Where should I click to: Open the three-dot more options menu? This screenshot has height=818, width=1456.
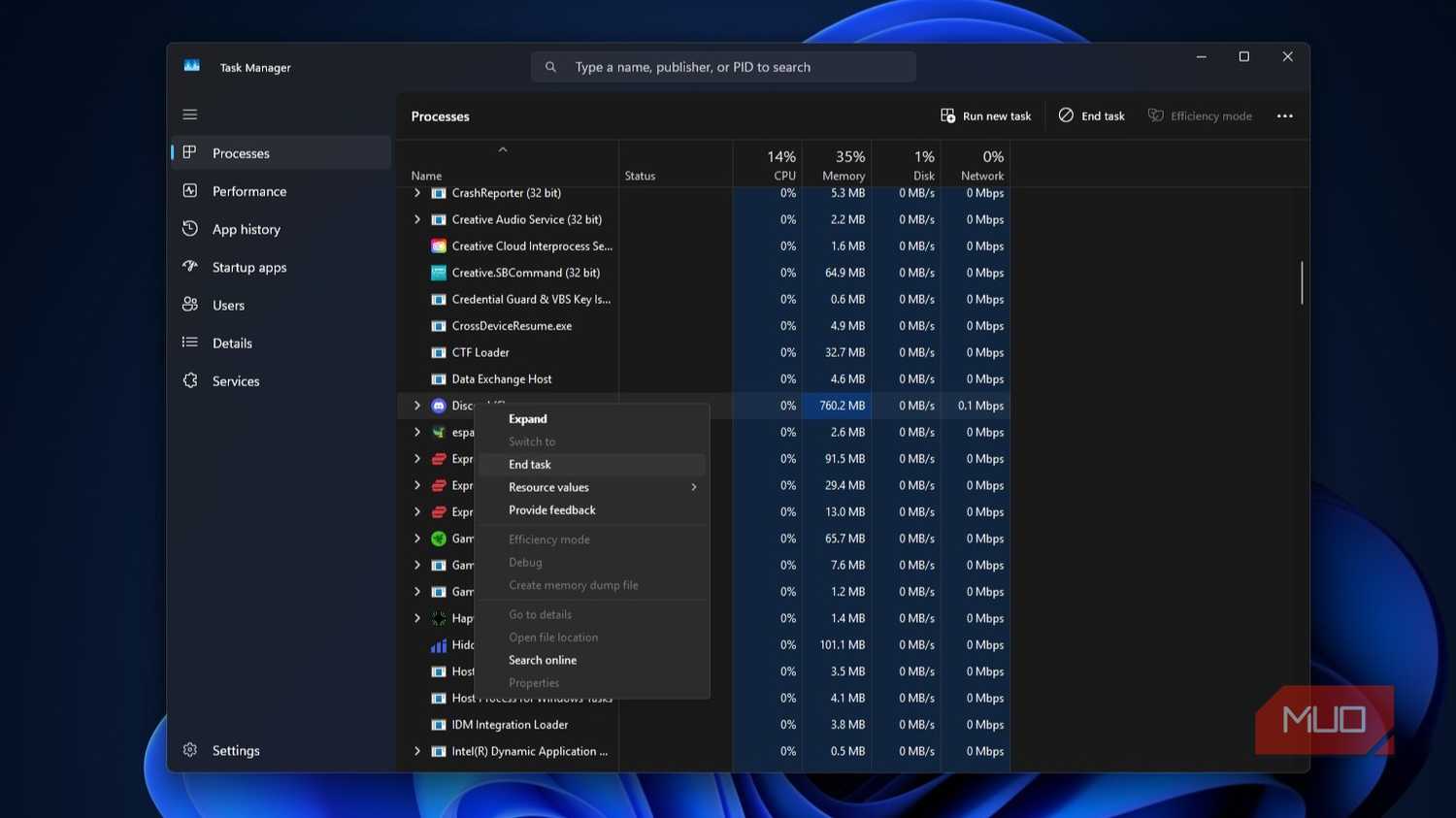1285,115
